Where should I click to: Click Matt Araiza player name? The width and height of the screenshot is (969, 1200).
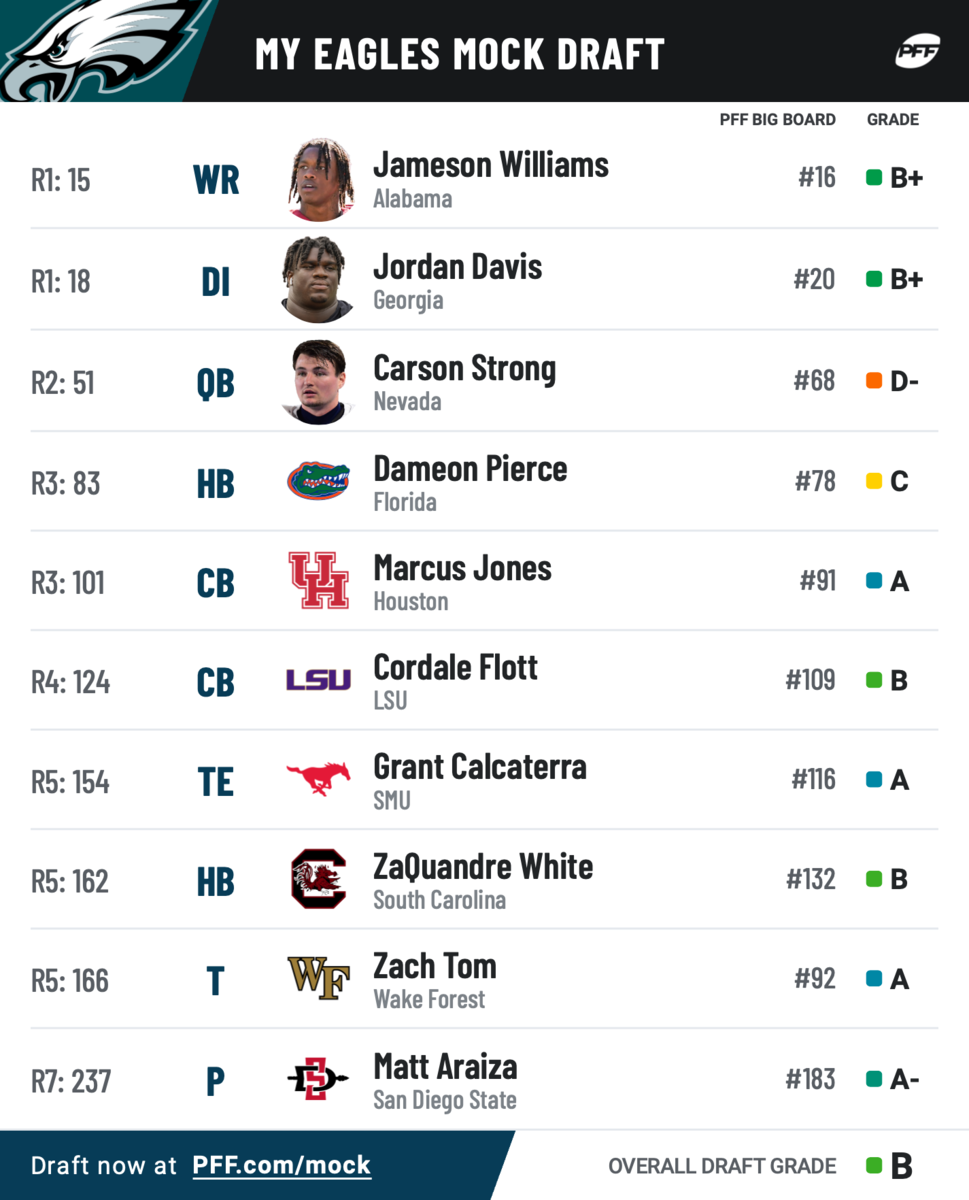[x=445, y=1067]
